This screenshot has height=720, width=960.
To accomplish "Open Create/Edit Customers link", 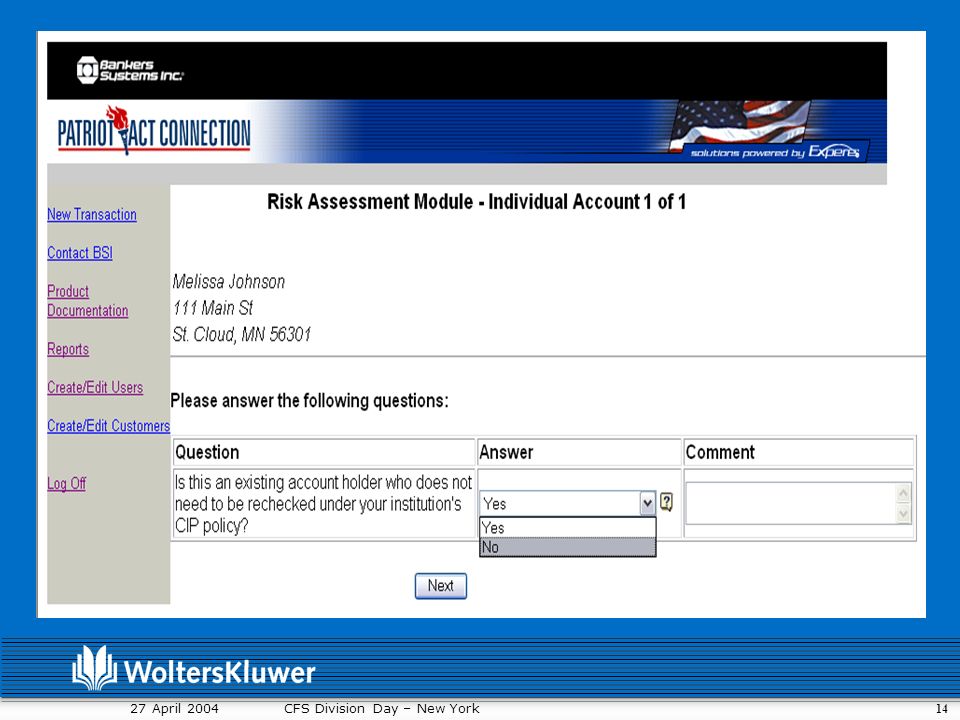I will (108, 426).
